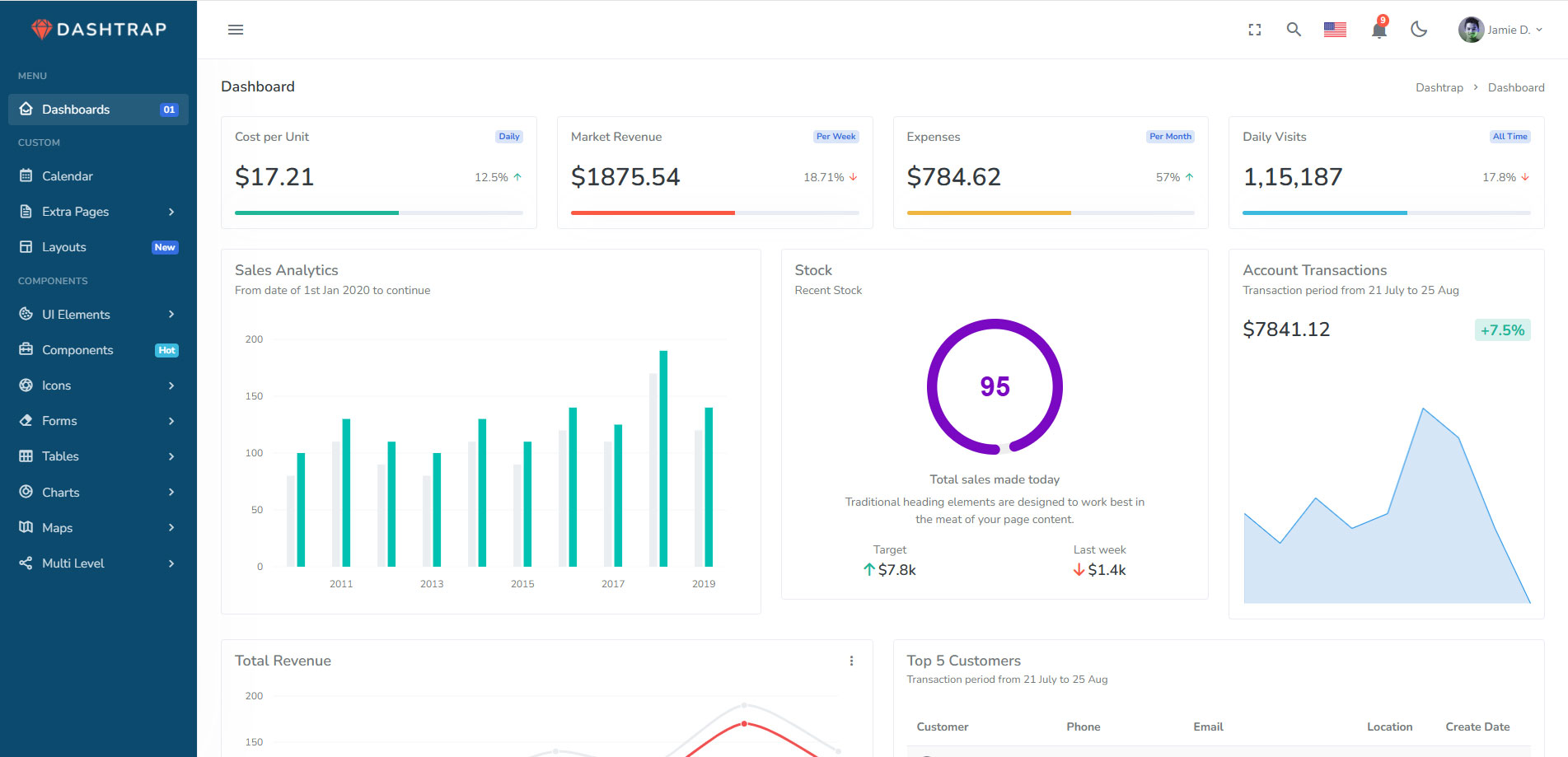Click the $7841.12 transactions value
This screenshot has width=1568, height=757.
[x=1286, y=329]
